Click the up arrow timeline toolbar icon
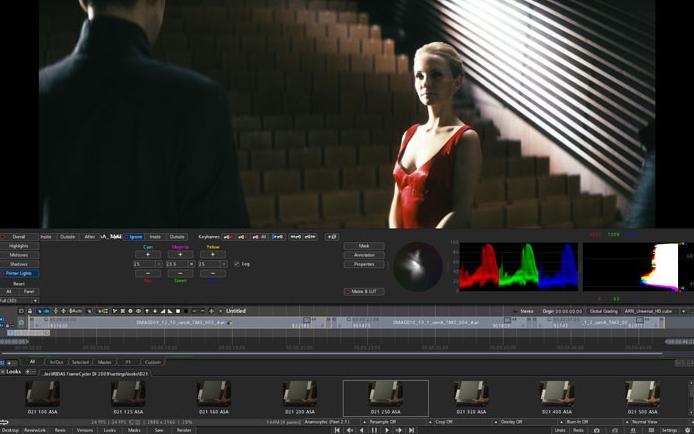The height and width of the screenshot is (434, 694). tap(147, 311)
